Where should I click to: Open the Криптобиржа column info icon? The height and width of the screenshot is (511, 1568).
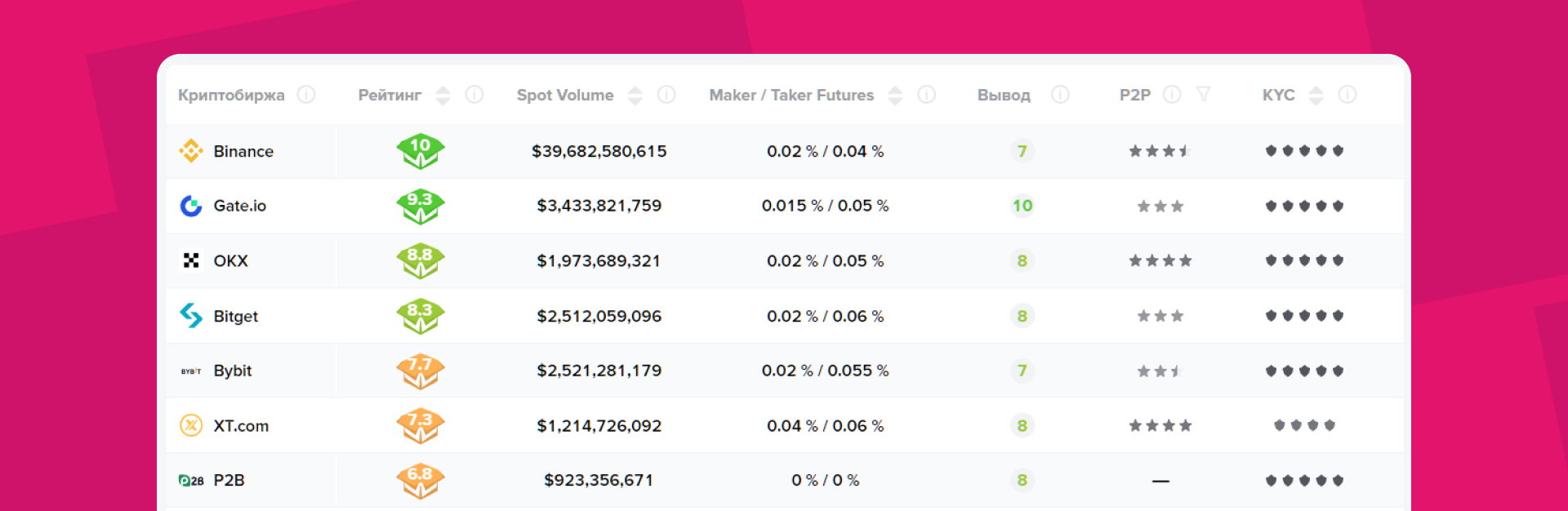coord(306,95)
